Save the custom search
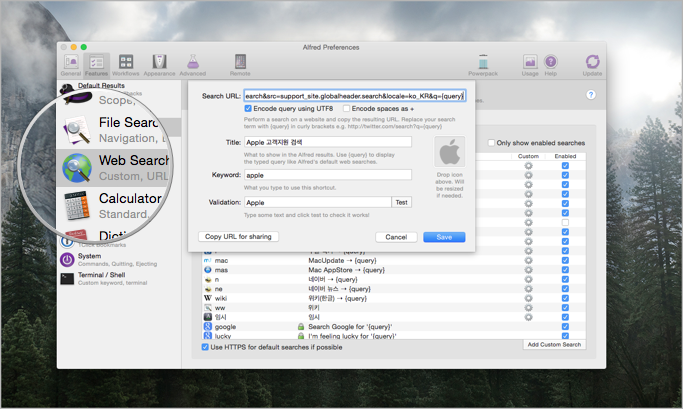Image resolution: width=683 pixels, height=409 pixels. [444, 237]
